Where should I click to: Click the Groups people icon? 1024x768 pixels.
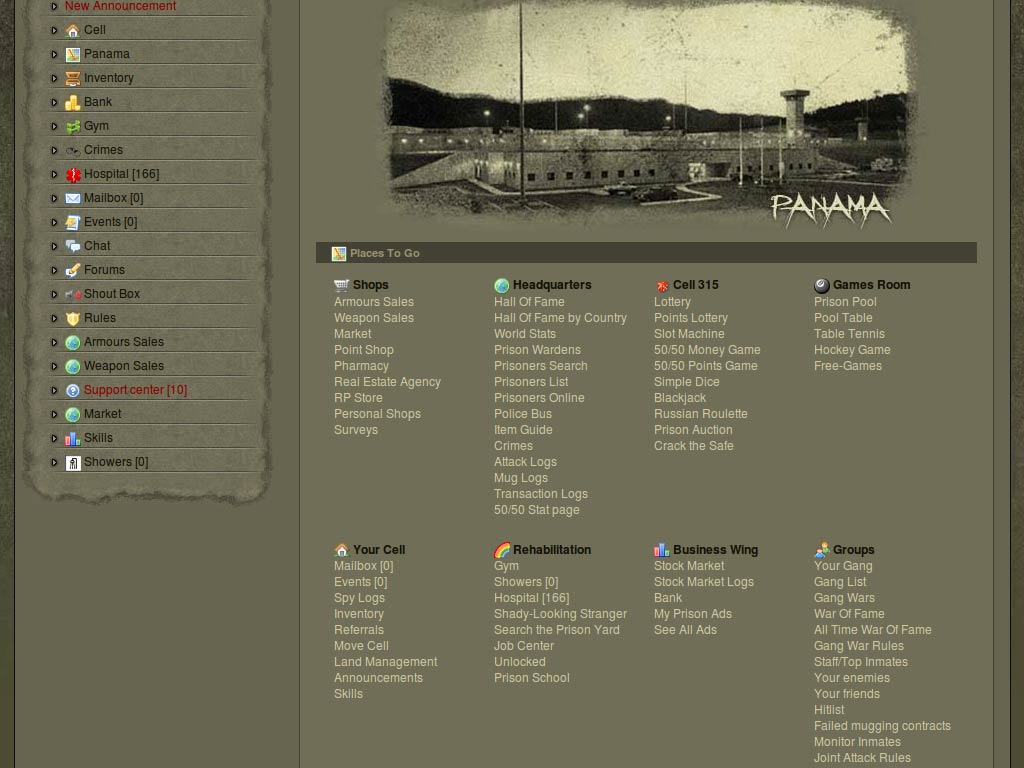822,550
